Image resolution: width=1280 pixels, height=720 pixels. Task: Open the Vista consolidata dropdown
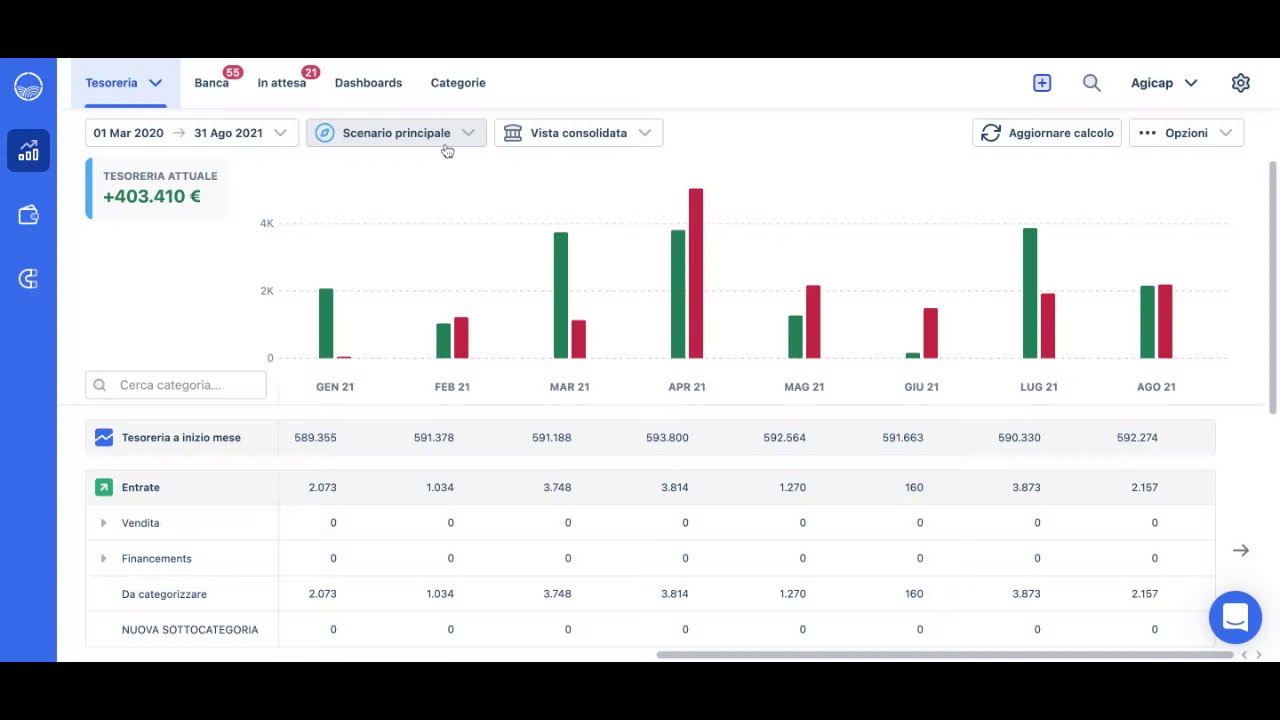578,133
